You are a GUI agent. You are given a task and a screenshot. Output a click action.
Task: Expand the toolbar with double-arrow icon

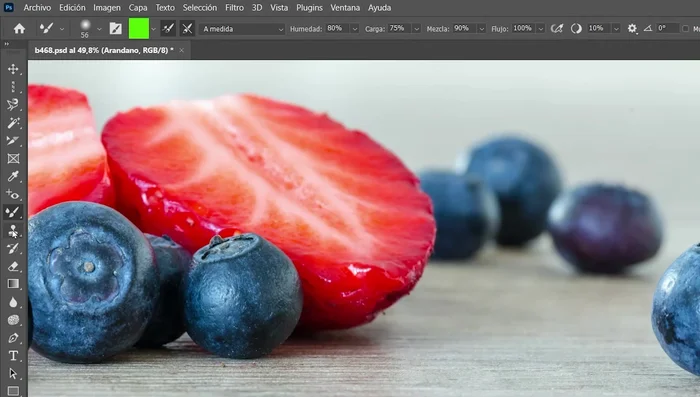click(x=7, y=44)
